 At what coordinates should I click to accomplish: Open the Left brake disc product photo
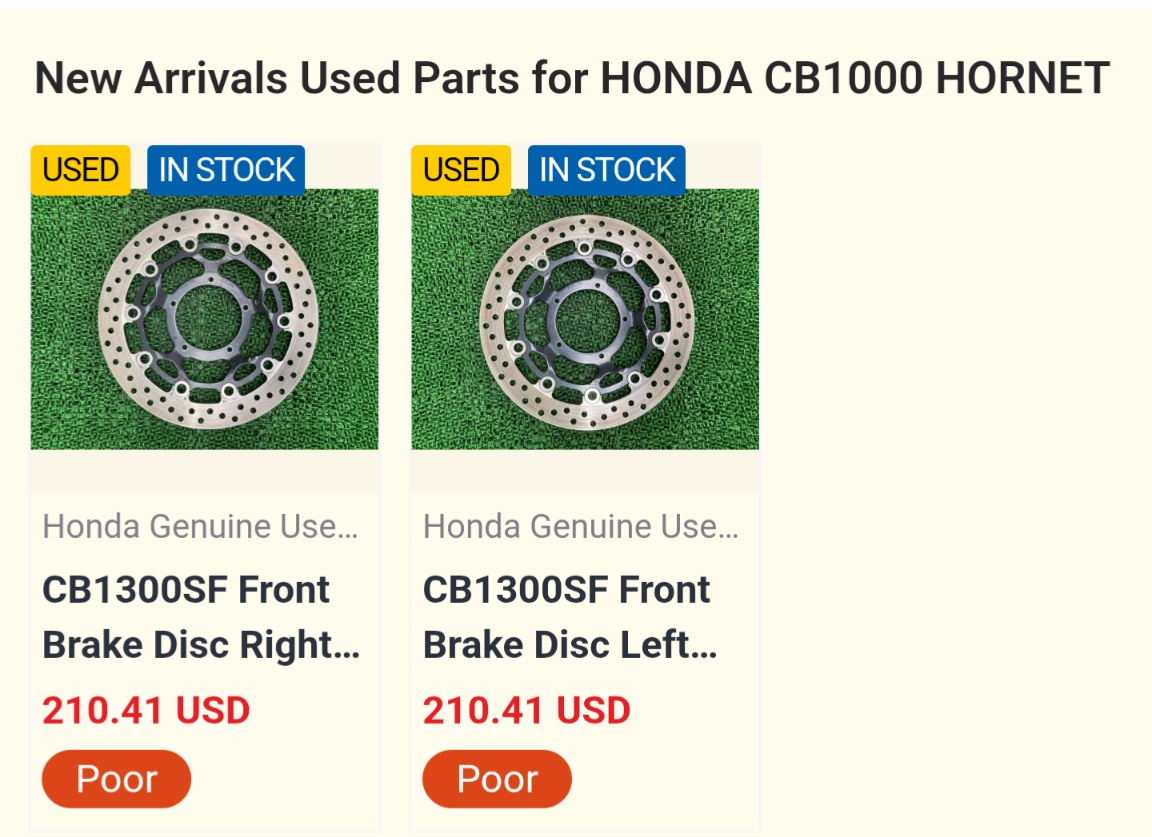click(x=585, y=319)
